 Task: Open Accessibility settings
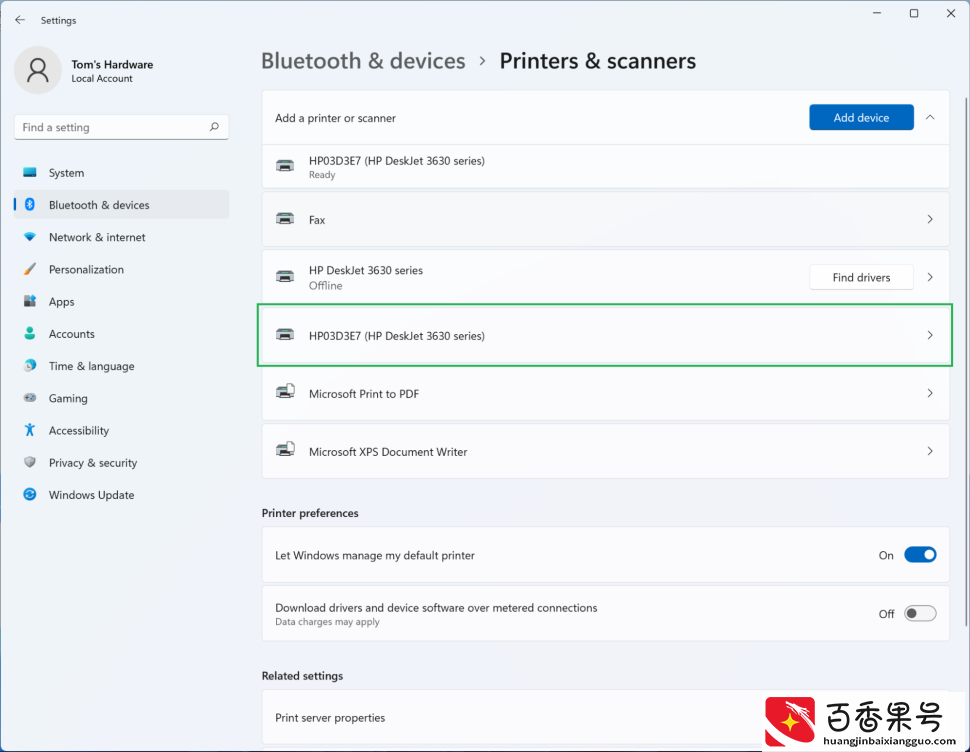[121, 430]
